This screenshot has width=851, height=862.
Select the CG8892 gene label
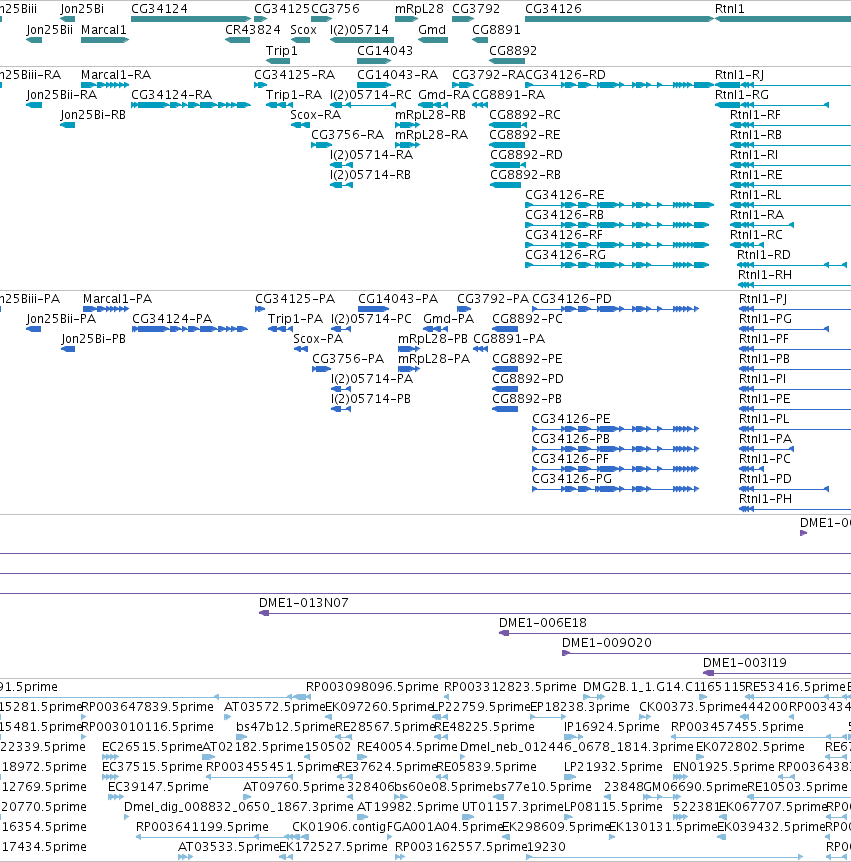pos(513,51)
